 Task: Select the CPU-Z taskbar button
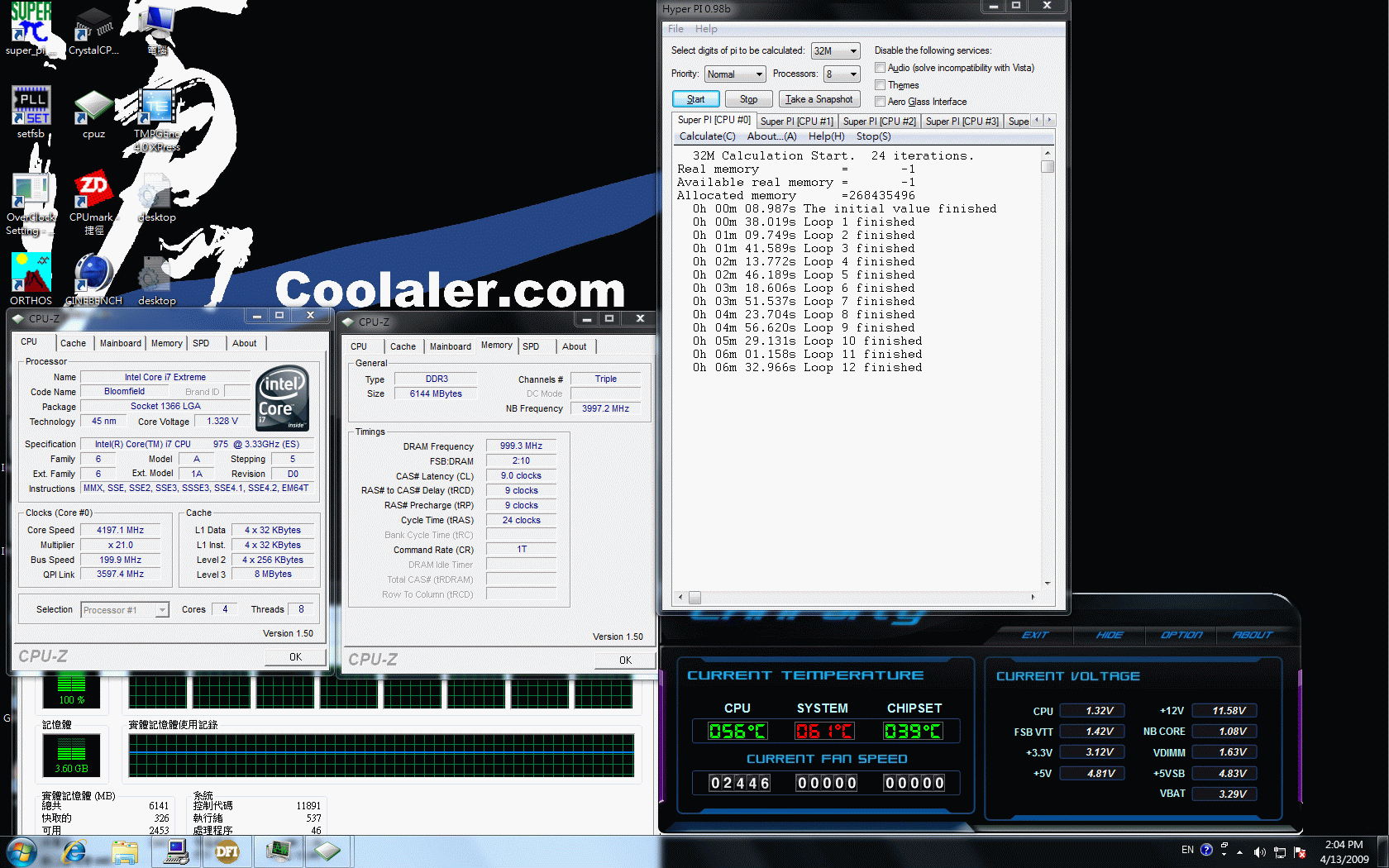click(x=328, y=851)
